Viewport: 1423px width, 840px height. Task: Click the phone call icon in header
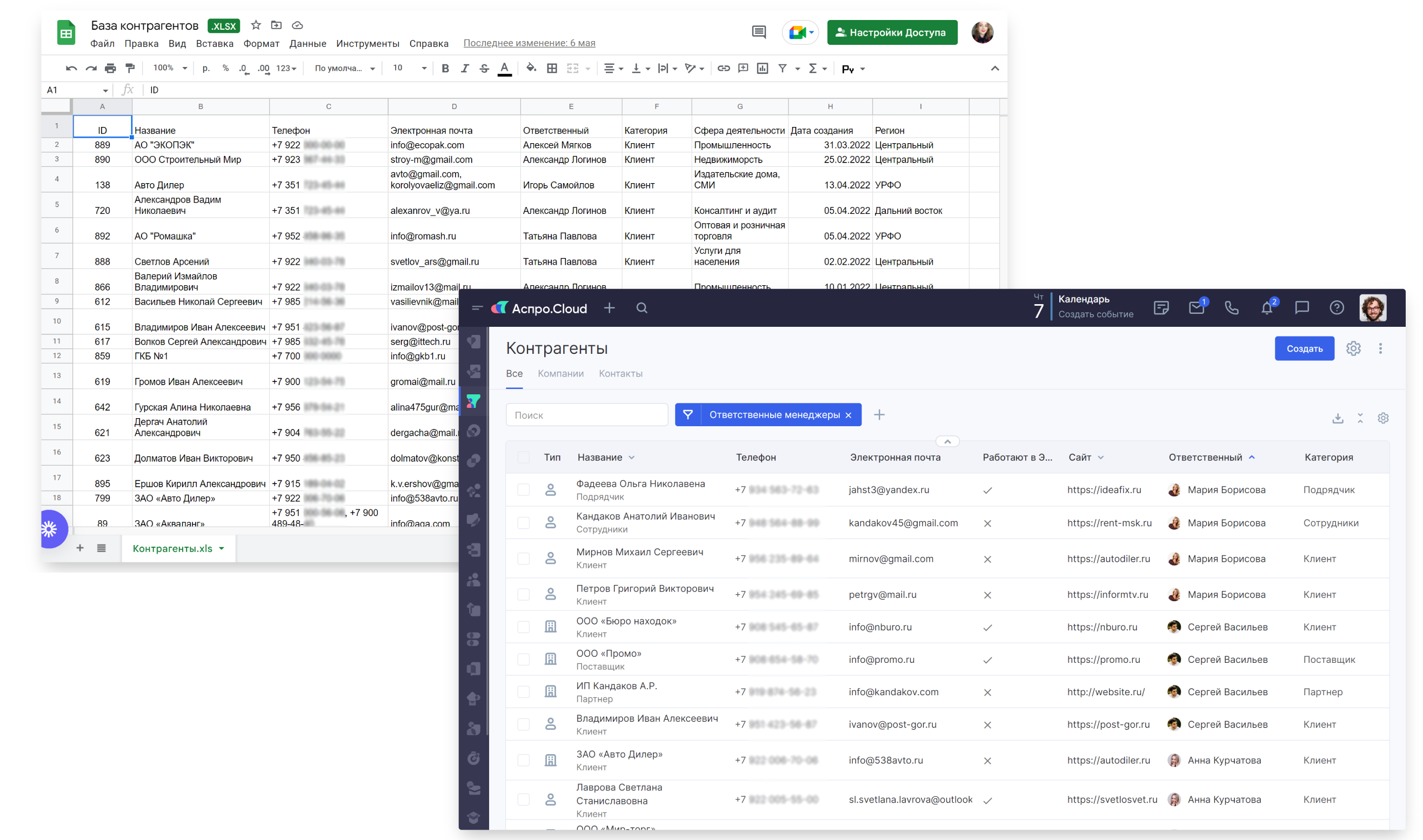point(1232,308)
